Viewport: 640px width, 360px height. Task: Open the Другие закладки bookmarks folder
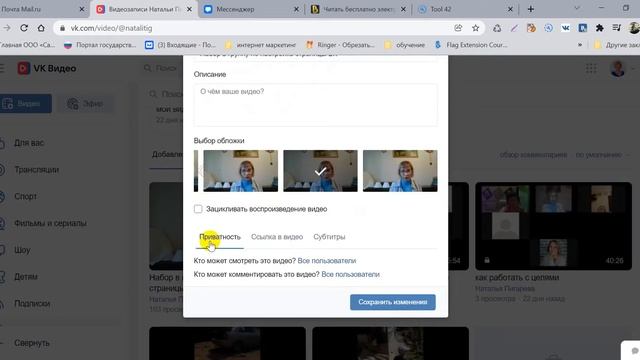(616, 45)
